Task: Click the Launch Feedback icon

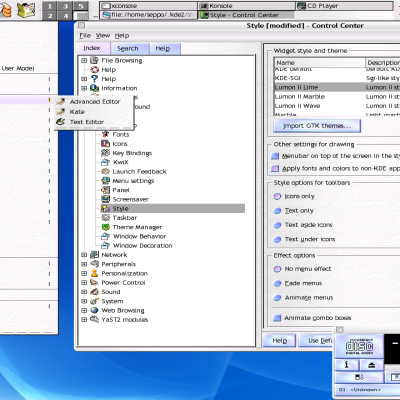Action: tap(106, 171)
